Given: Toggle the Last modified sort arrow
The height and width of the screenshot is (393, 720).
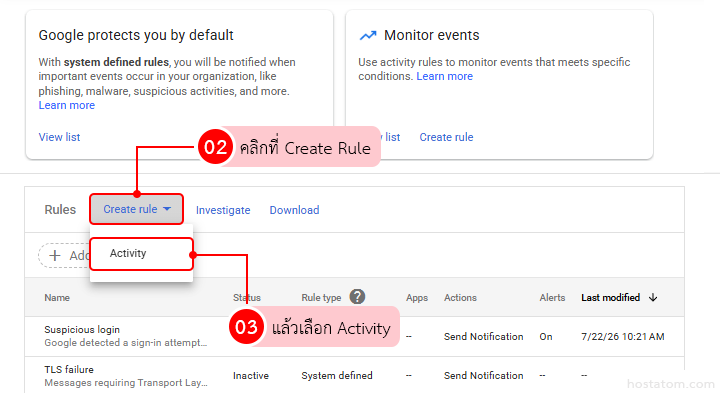Looking at the screenshot, I should 653,298.
